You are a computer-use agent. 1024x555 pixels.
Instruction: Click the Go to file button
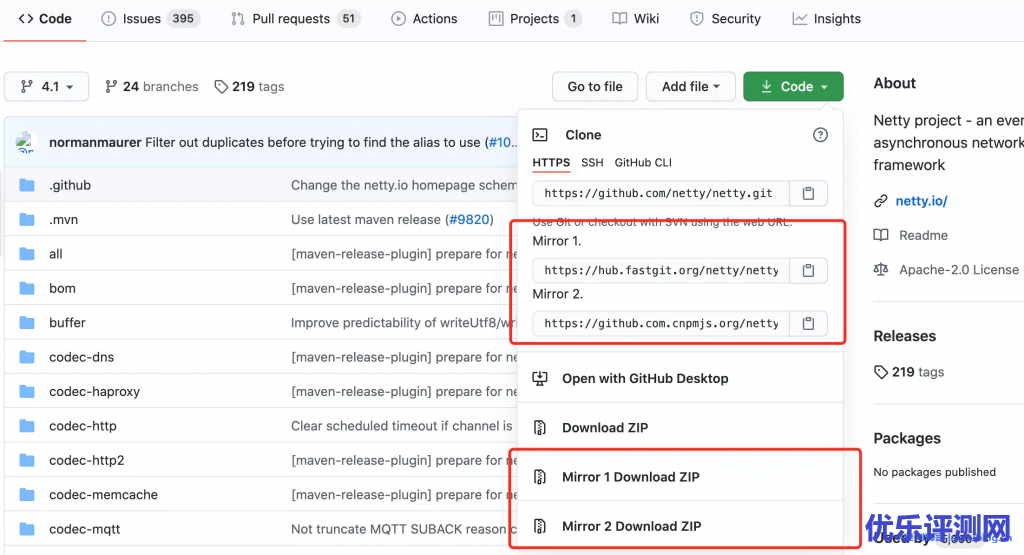coord(595,87)
